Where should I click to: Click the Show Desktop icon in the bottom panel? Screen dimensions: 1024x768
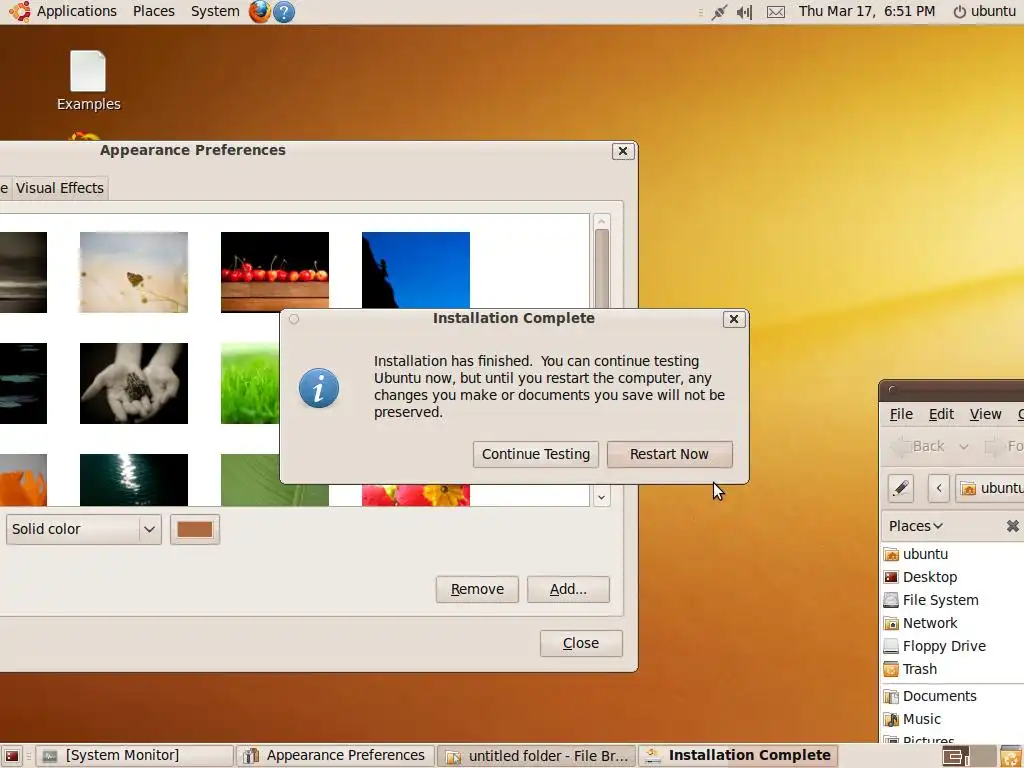click(12, 756)
